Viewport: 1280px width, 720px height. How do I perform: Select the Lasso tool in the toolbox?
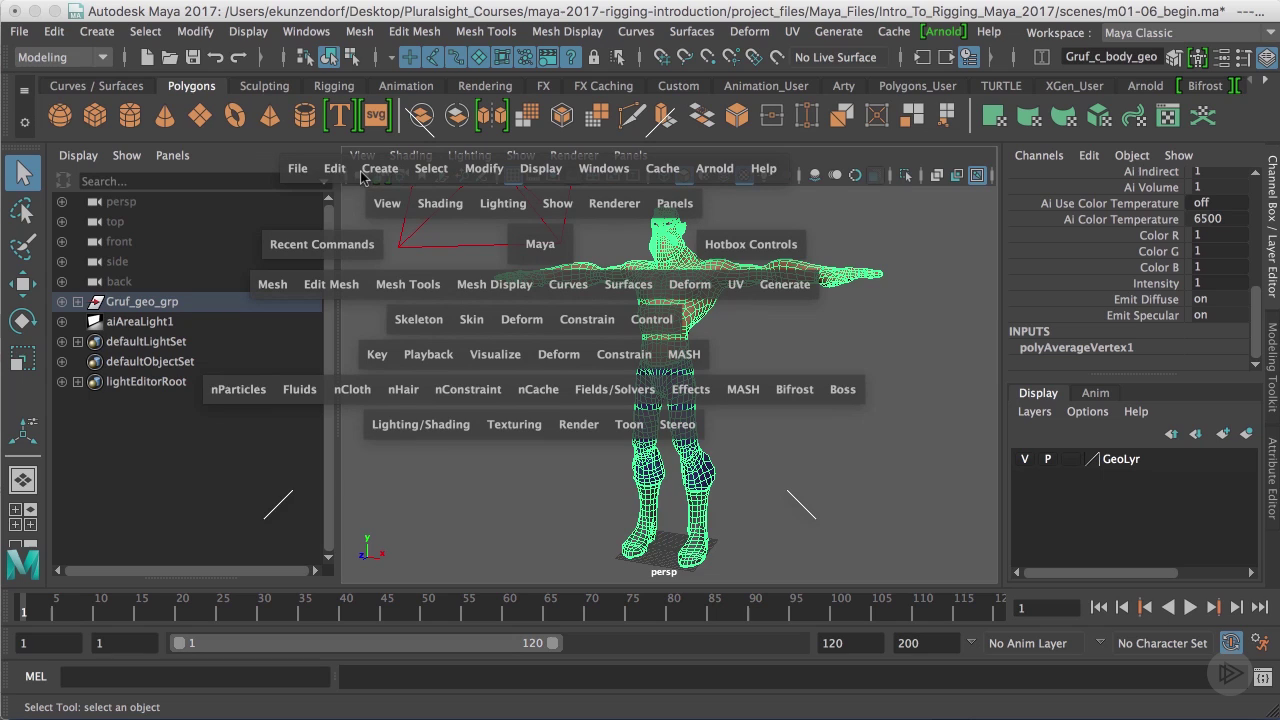pyautogui.click(x=23, y=210)
